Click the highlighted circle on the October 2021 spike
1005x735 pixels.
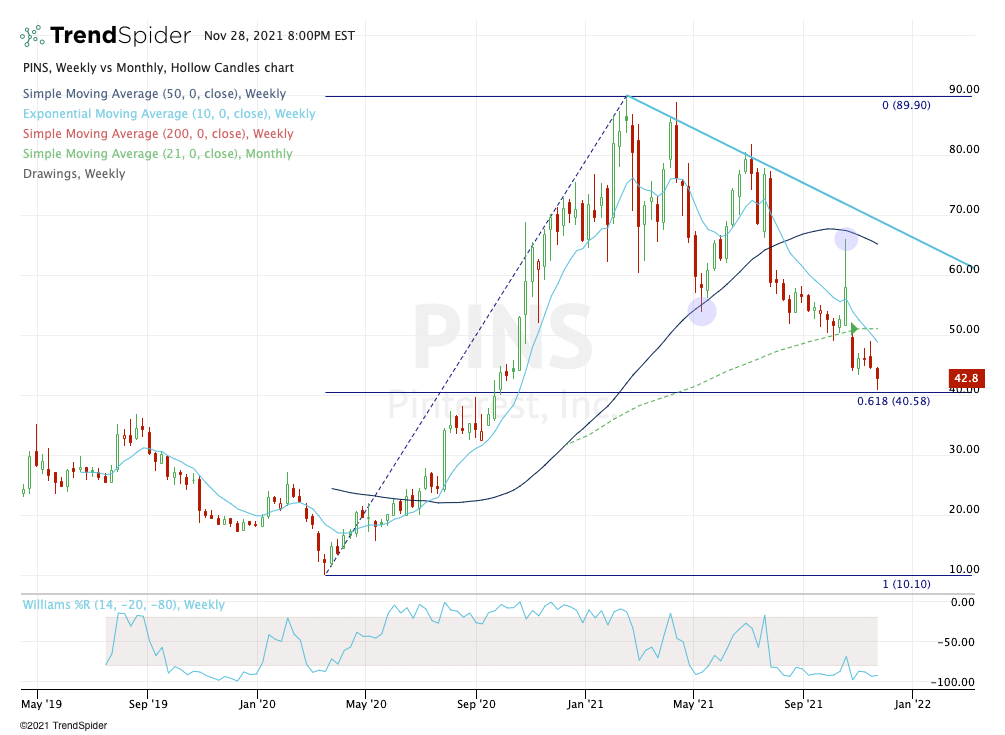(846, 239)
